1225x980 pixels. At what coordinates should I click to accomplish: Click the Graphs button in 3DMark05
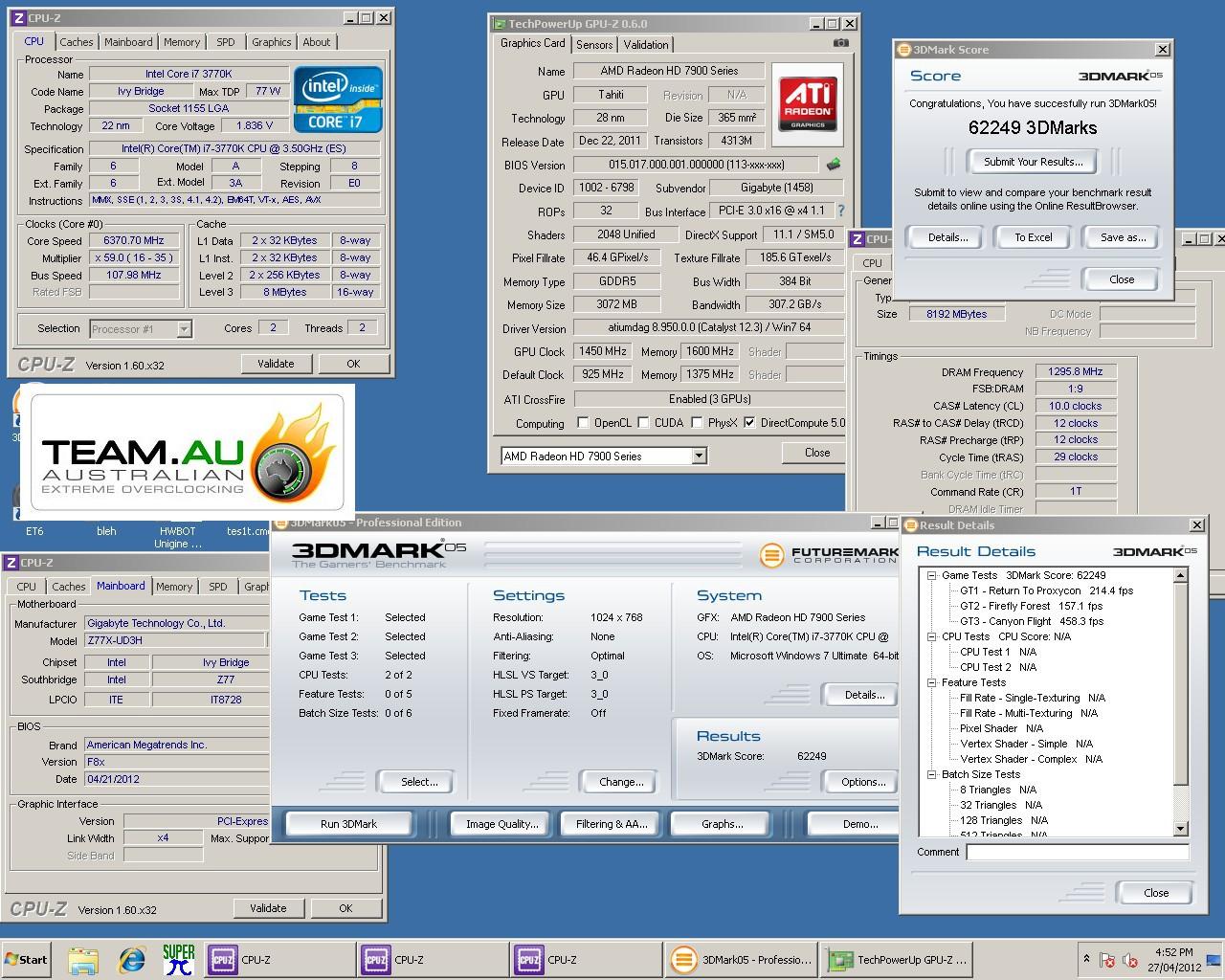point(723,823)
